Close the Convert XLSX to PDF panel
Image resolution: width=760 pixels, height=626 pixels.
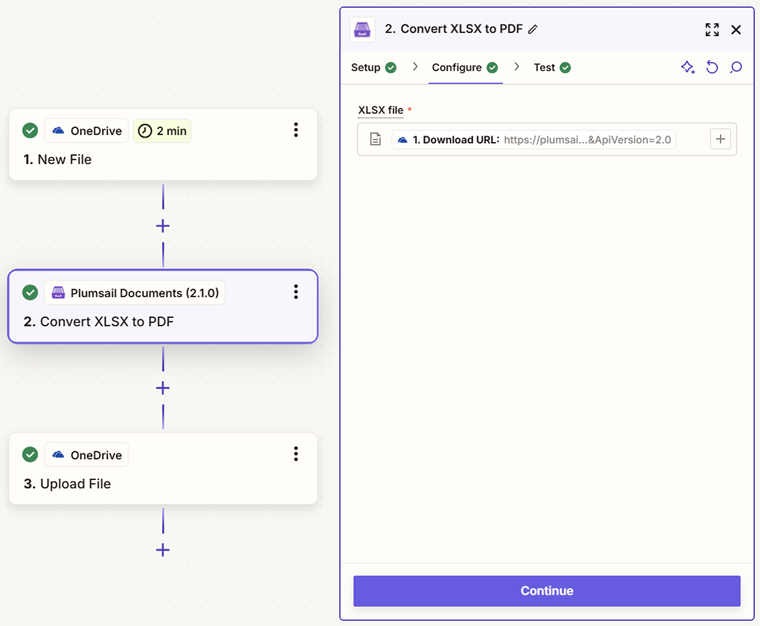pos(736,30)
